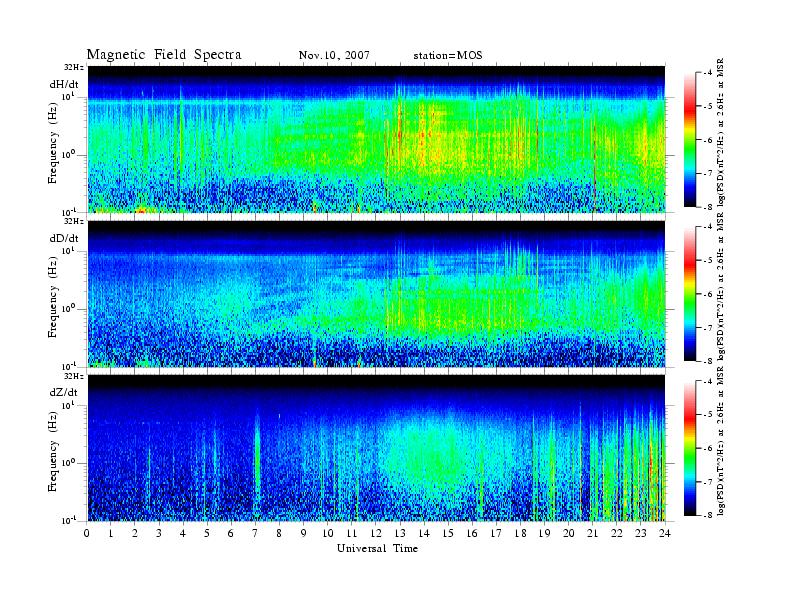The image size is (792, 612).
Task: Click the "dH/dt" panel label
Action: (x=64, y=84)
